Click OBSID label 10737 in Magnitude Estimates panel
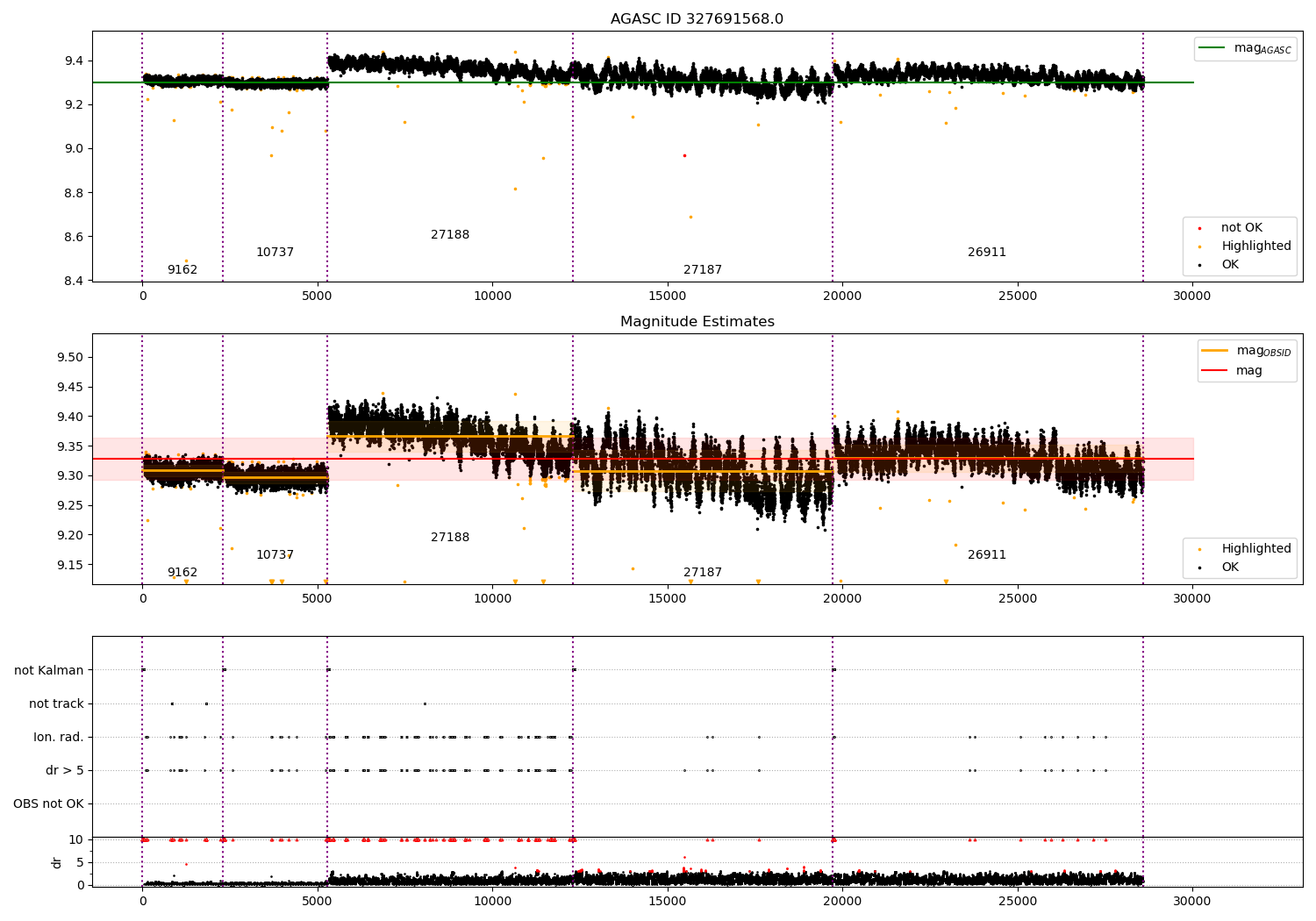This screenshot has width=1316, height=921. click(275, 555)
